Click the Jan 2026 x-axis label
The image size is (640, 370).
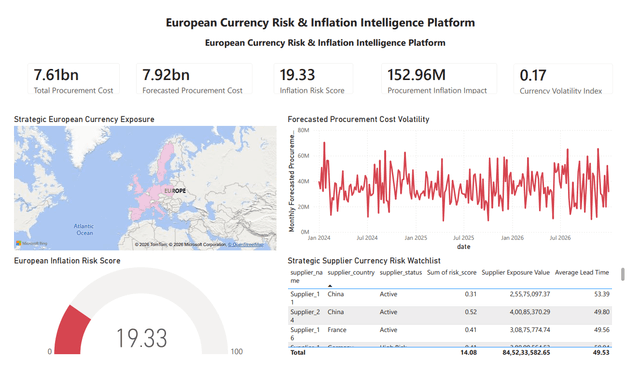click(512, 238)
